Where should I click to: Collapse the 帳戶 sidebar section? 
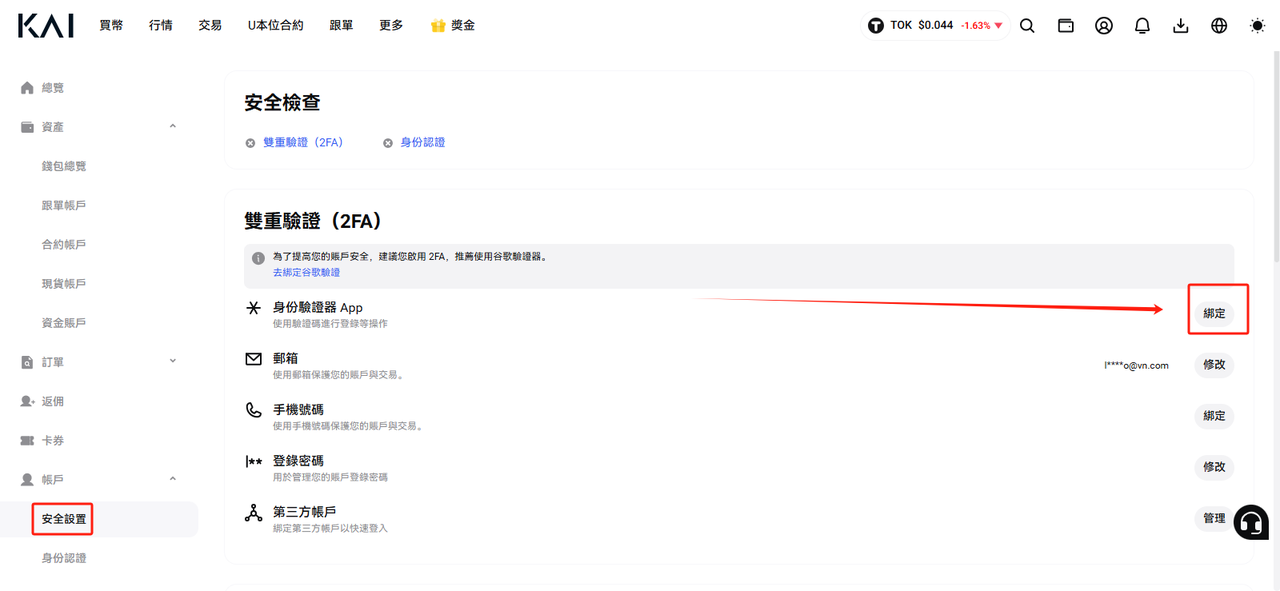(x=173, y=479)
